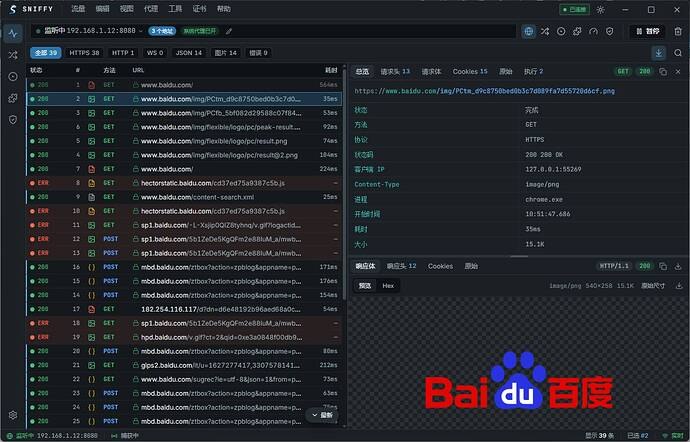Image resolution: width=690 pixels, height=442 pixels.
Task: Toggle auto-scroll download arrow button
Action: pos(658,53)
